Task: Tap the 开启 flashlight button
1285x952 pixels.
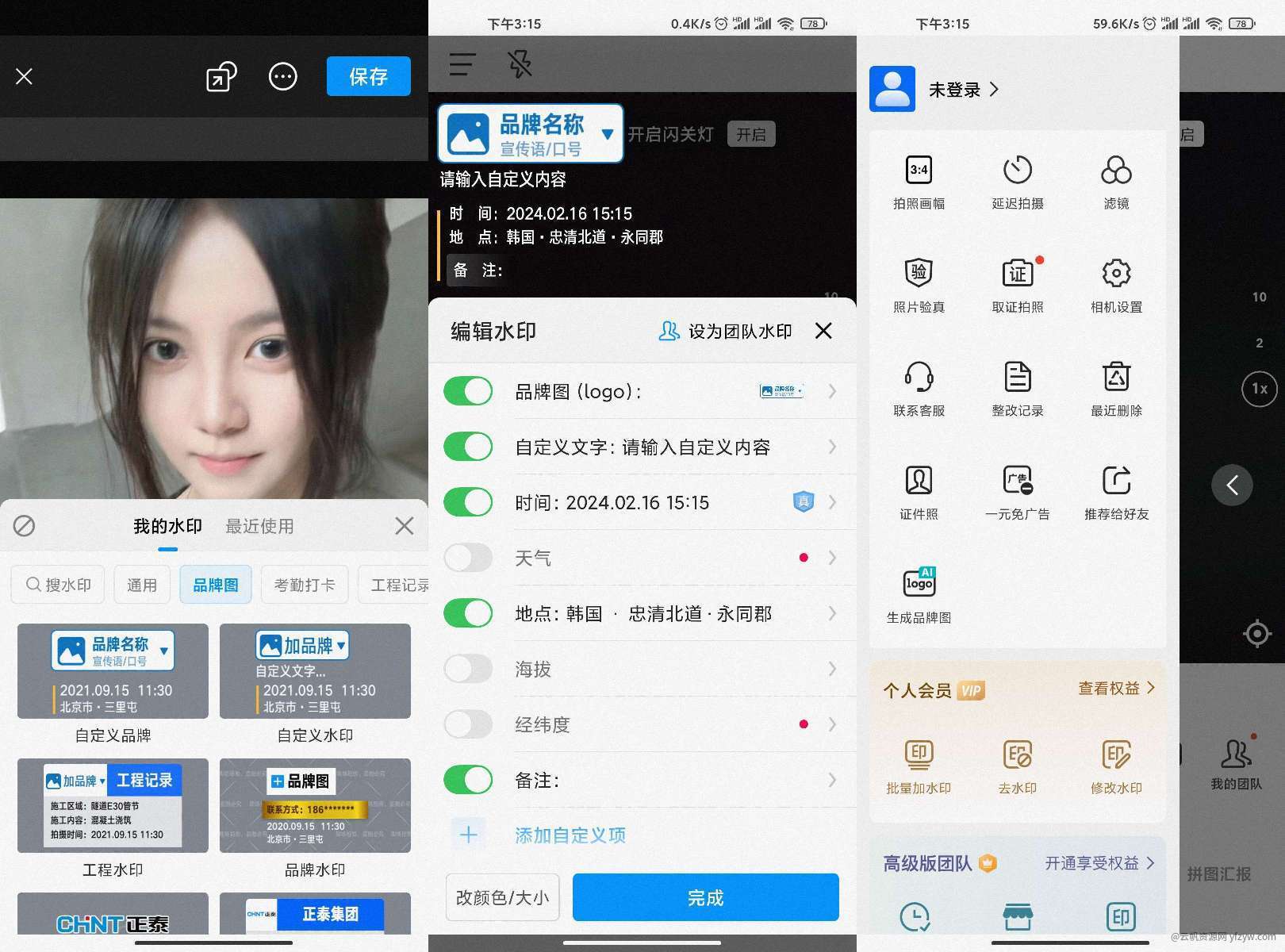Action: [x=751, y=134]
